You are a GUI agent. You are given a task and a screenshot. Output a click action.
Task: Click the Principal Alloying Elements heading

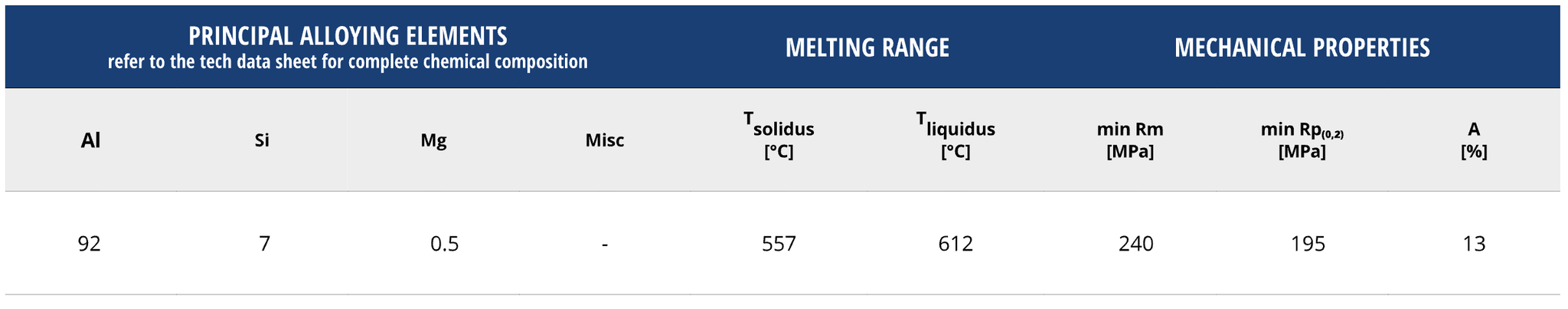[348, 35]
